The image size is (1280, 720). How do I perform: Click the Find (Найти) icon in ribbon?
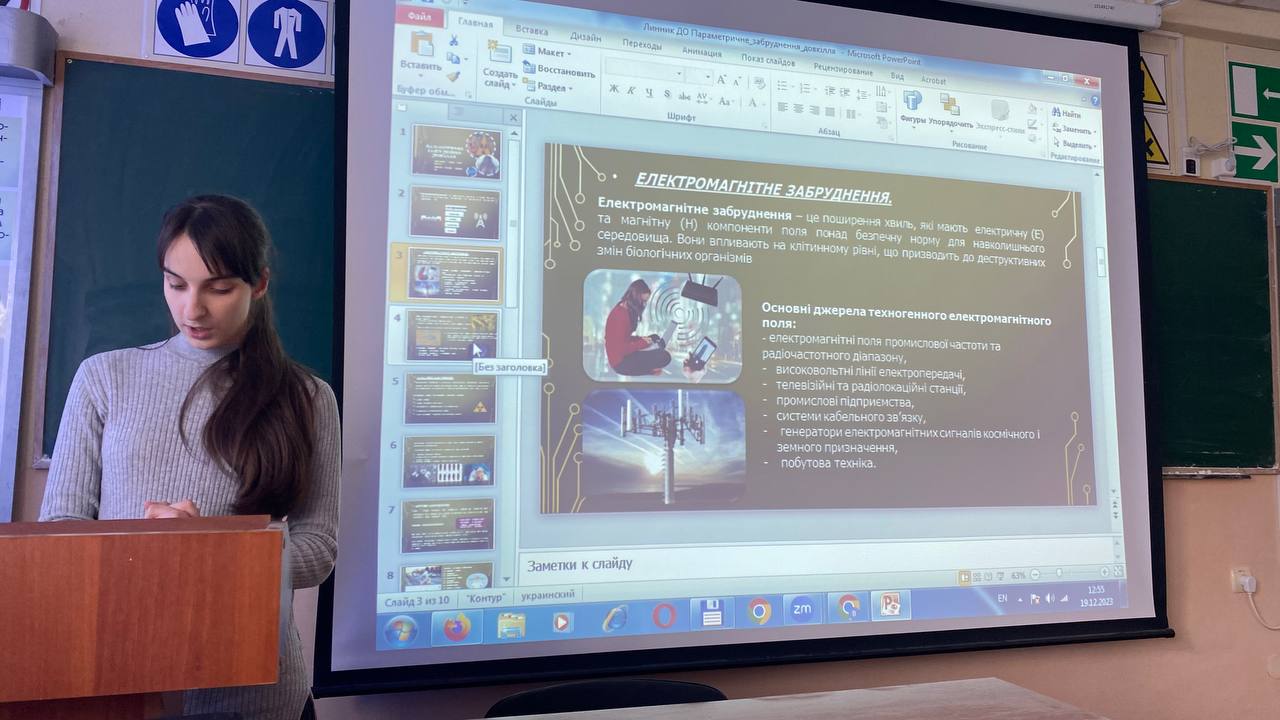click(1065, 114)
